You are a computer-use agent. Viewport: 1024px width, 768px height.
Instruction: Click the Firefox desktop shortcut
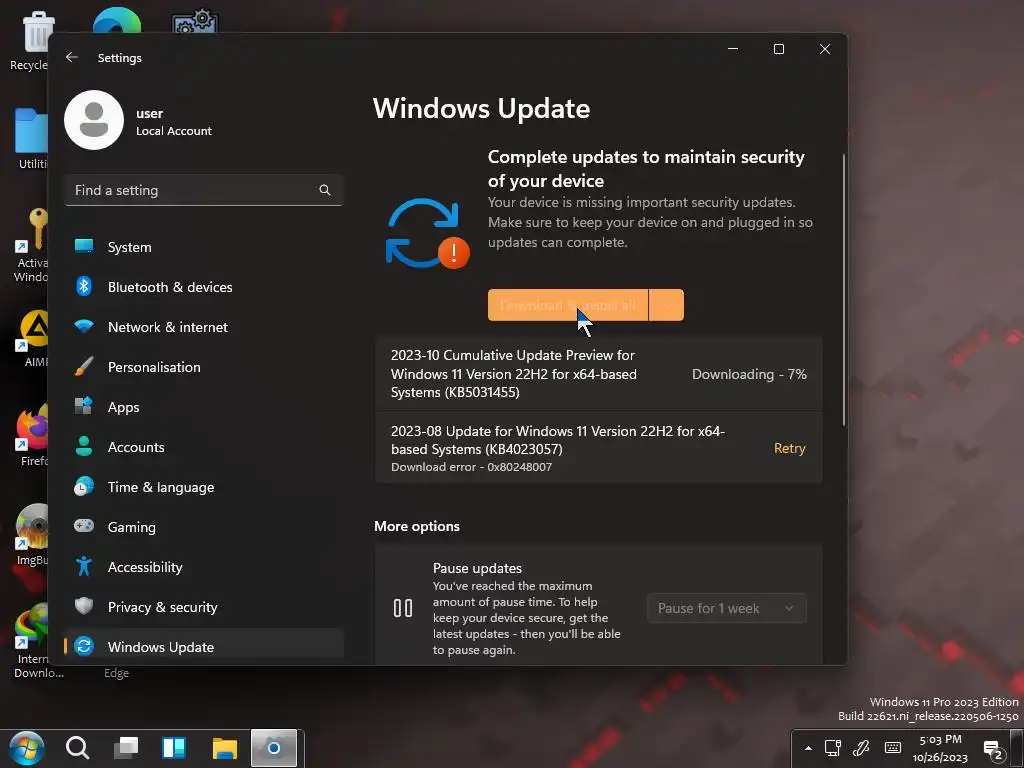point(32,434)
